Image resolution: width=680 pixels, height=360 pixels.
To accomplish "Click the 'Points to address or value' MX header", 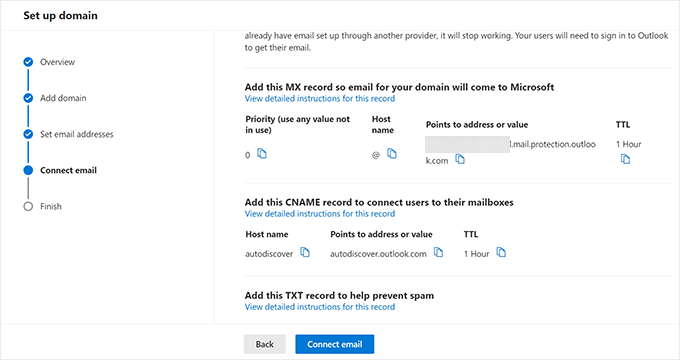I will click(x=477, y=125).
